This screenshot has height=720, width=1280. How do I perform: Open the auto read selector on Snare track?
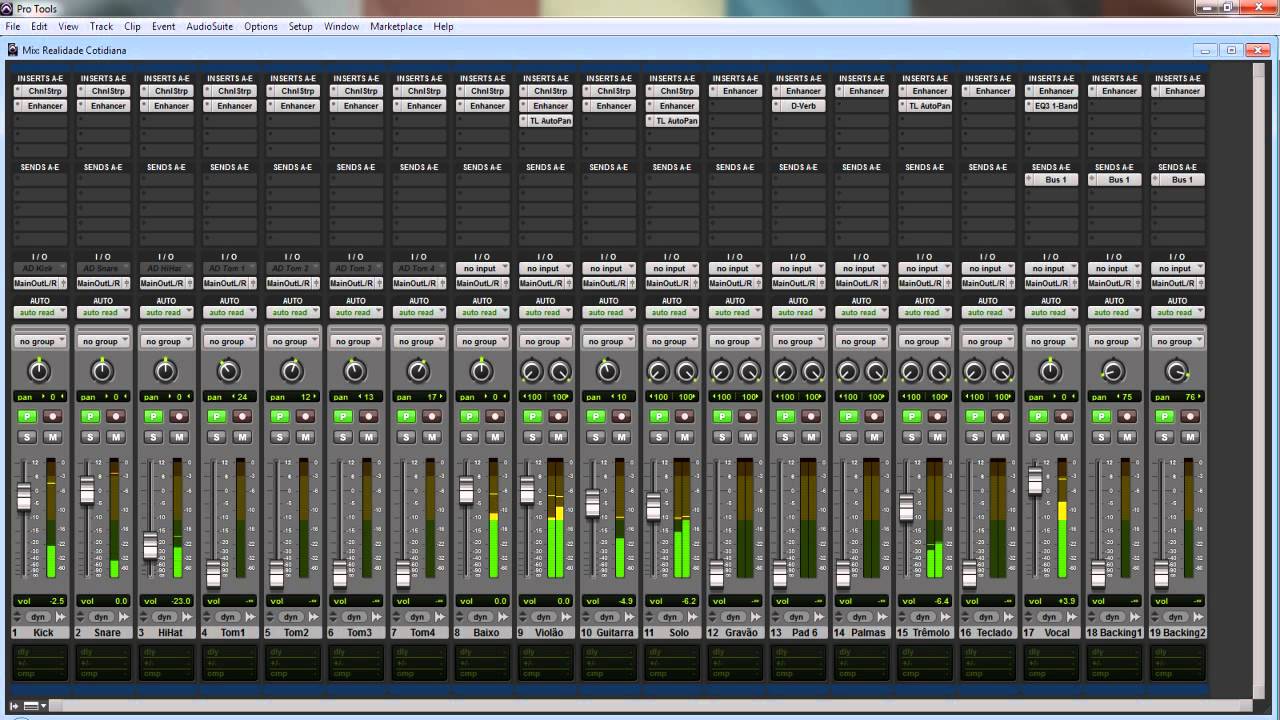click(103, 312)
